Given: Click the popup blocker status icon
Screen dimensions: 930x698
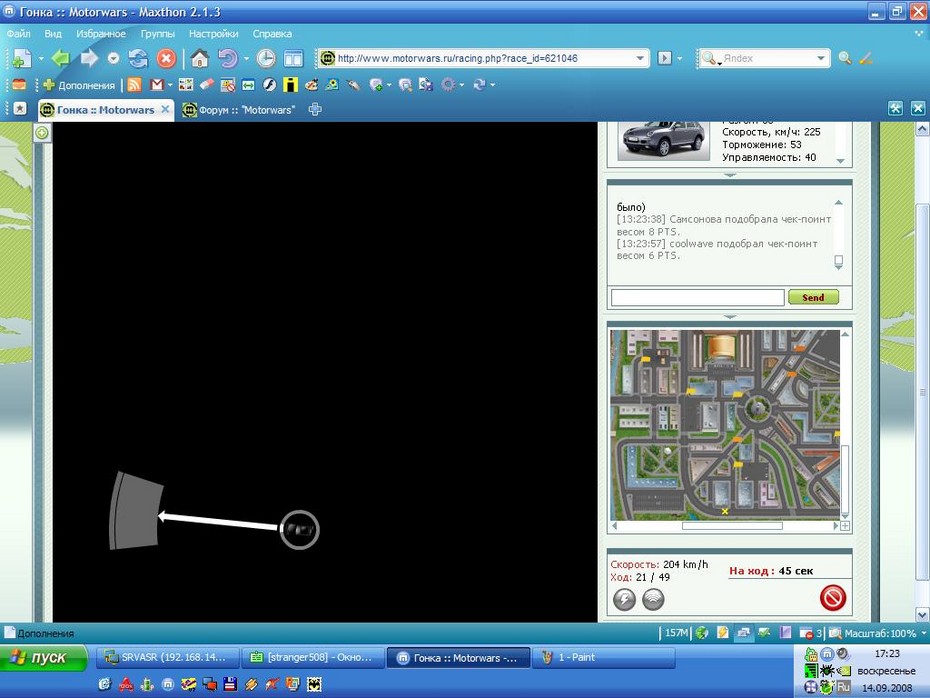Looking at the screenshot, I should tap(805, 633).
